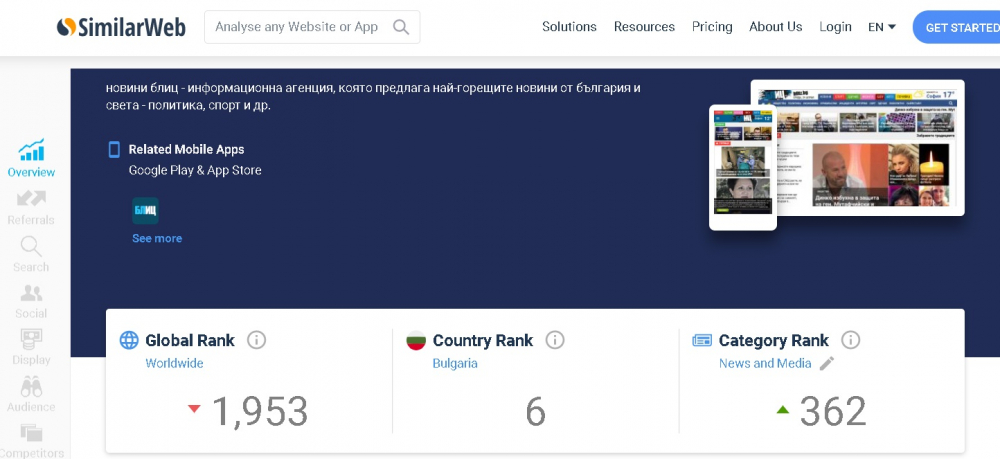Click the country rank value 6
Screen dimensions: 1000x459
(536, 411)
